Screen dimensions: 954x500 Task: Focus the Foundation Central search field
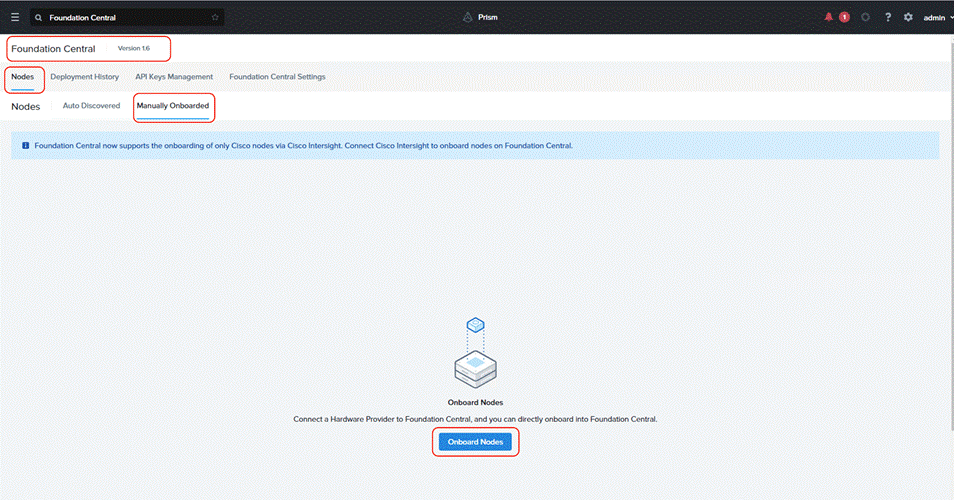(x=128, y=18)
